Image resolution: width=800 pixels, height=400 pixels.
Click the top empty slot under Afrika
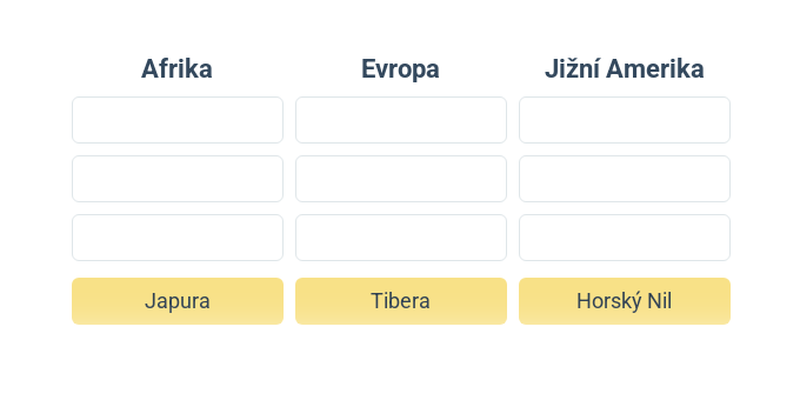178,120
